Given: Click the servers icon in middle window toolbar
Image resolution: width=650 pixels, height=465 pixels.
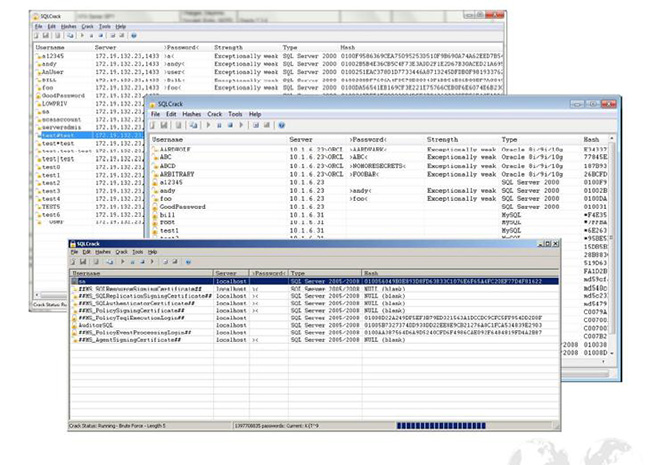Looking at the screenshot, I should 194,125.
